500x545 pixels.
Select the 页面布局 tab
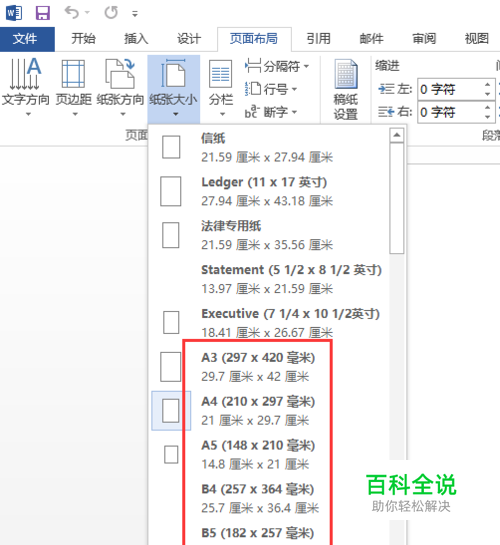click(254, 39)
